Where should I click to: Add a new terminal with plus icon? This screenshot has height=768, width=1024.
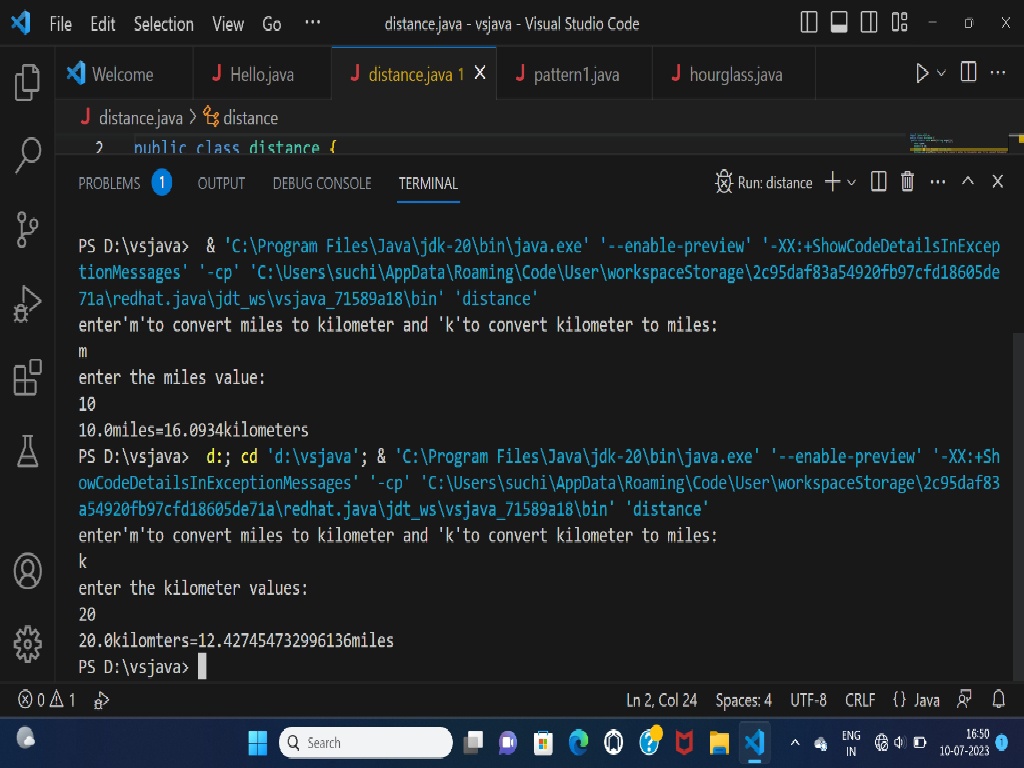pos(833,182)
